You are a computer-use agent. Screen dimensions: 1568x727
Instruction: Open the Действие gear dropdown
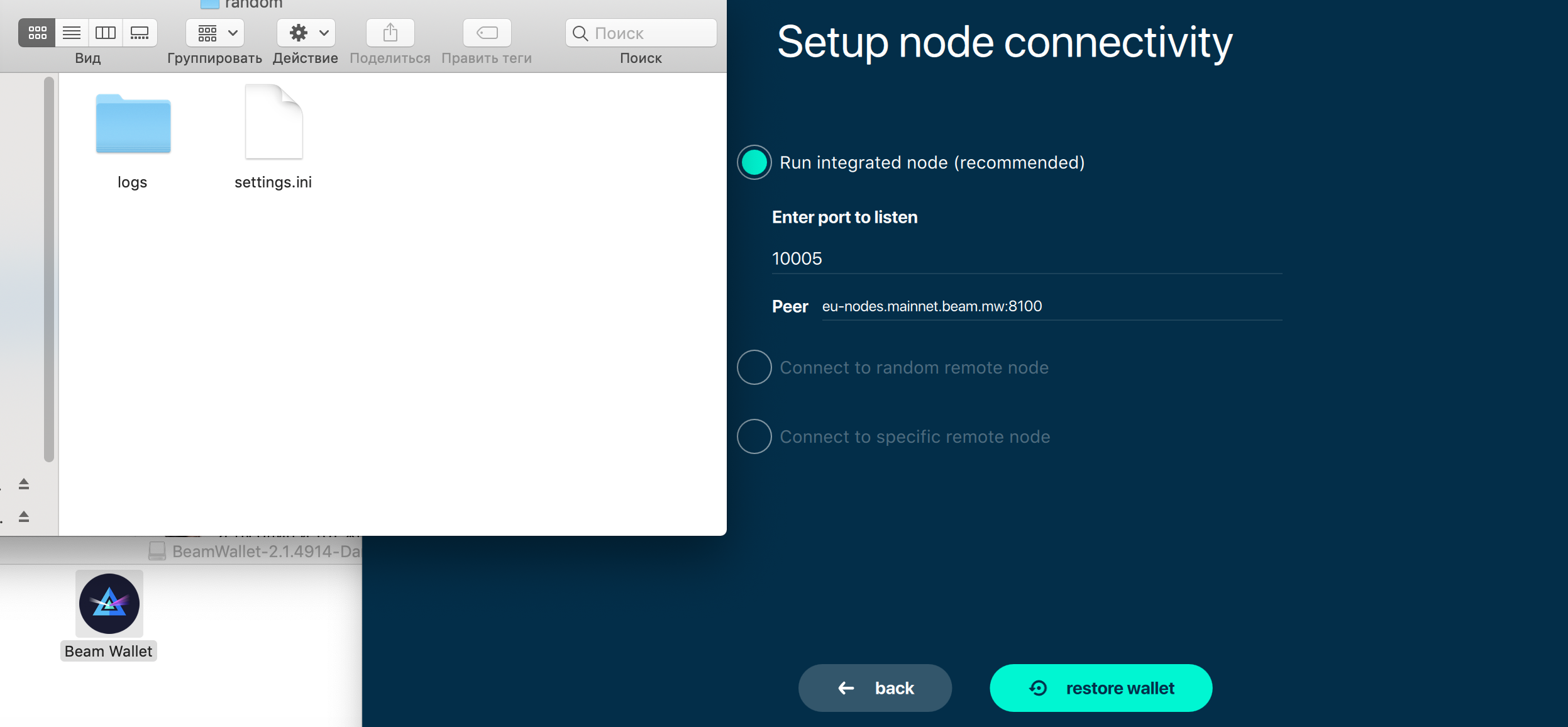coord(299,33)
